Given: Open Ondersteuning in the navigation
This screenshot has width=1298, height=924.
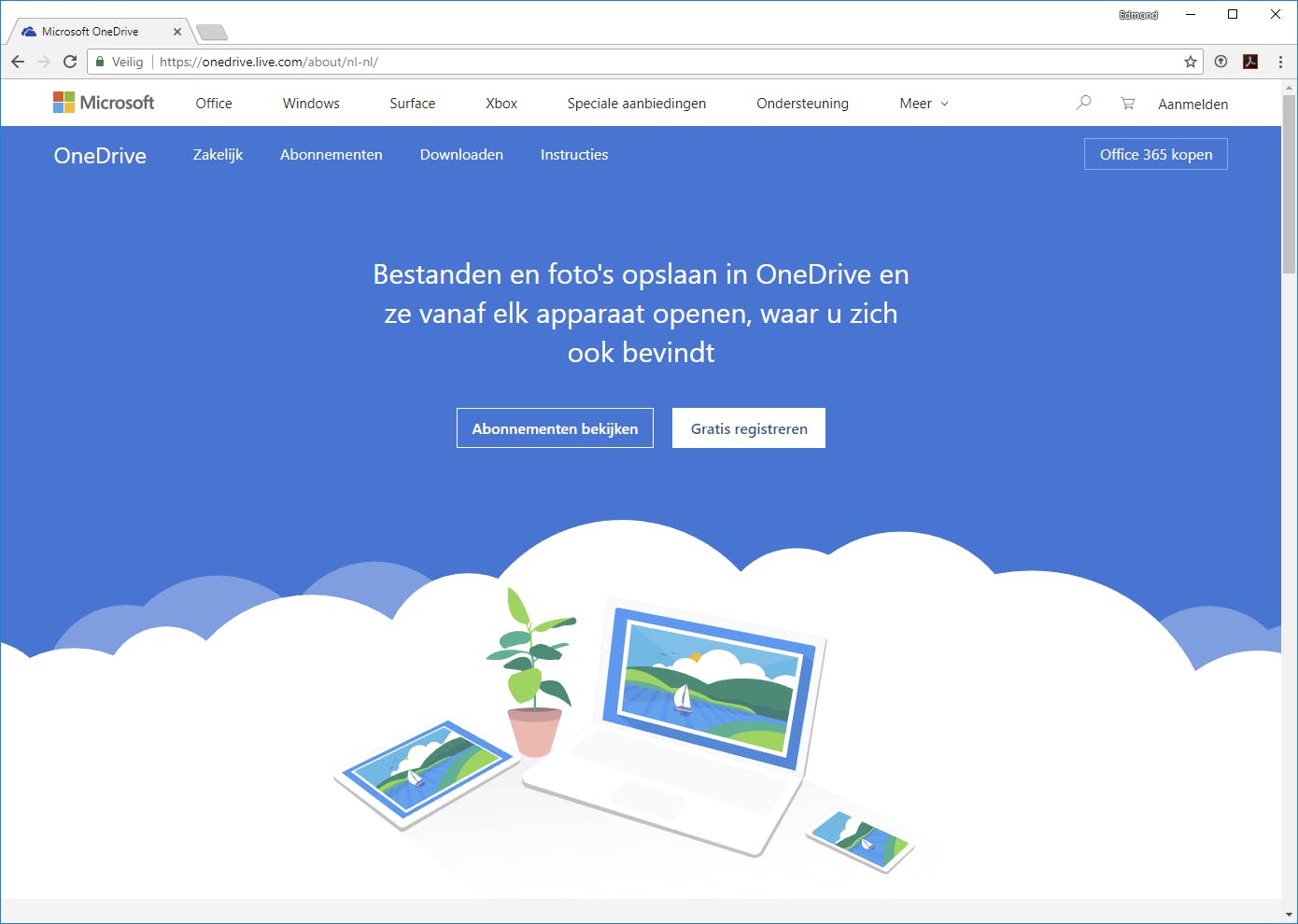Looking at the screenshot, I should click(x=803, y=104).
